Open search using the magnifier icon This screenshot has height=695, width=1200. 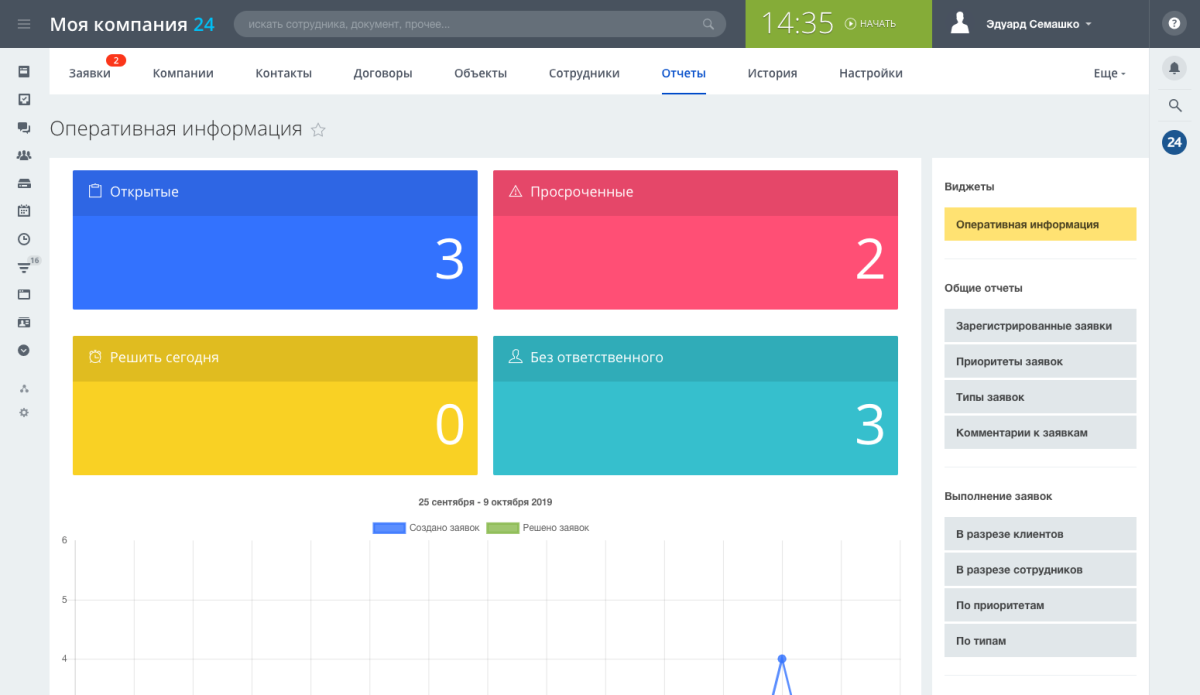[1174, 105]
